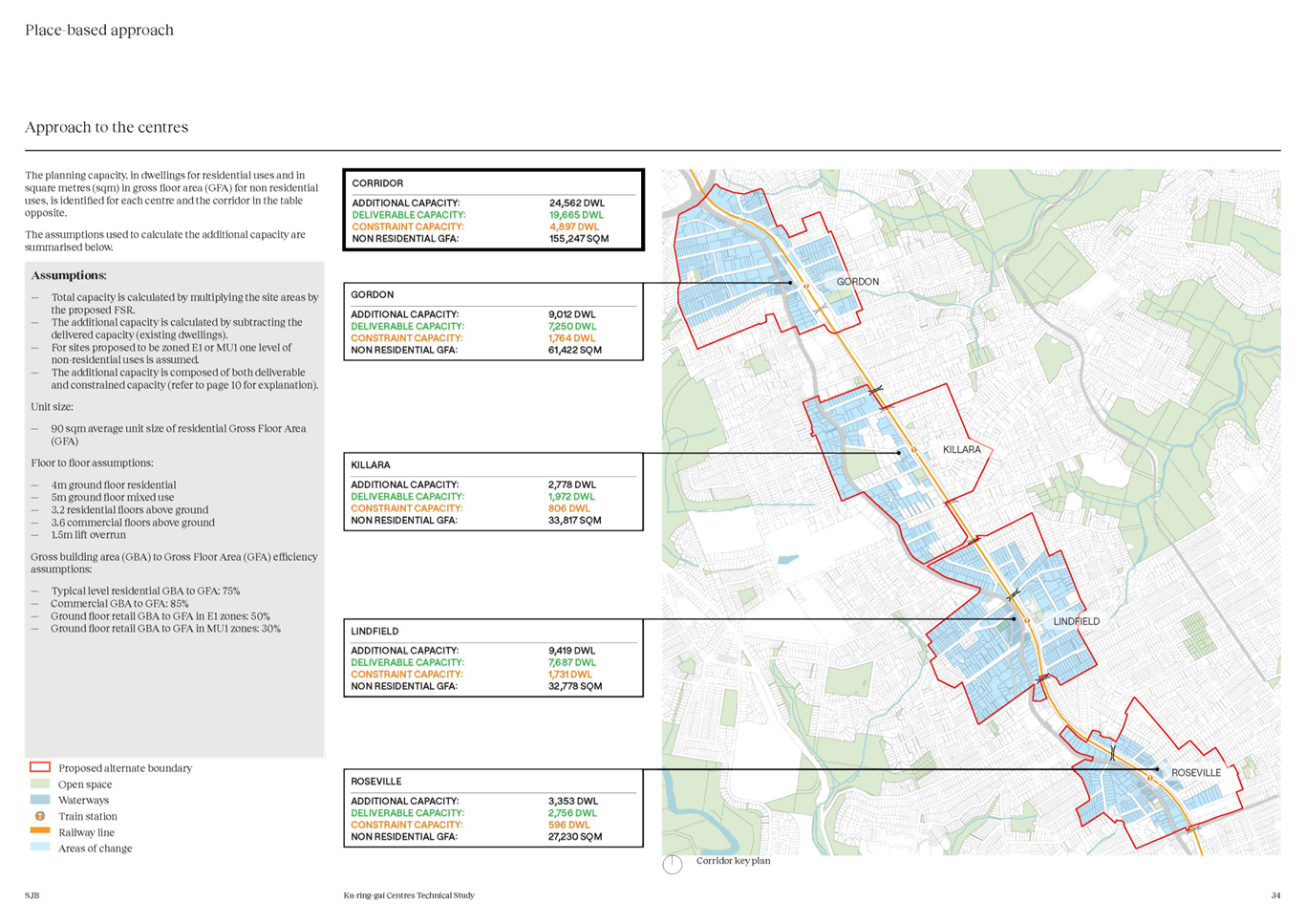The width and height of the screenshot is (1306, 924).
Task: Click the Roseville train station marker
Action: click(1149, 779)
